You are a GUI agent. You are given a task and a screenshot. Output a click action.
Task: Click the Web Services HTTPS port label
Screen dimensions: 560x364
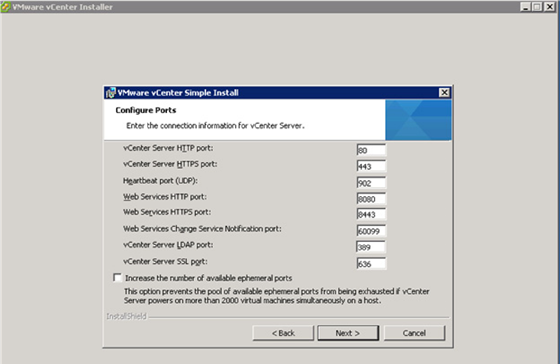pyautogui.click(x=167, y=212)
